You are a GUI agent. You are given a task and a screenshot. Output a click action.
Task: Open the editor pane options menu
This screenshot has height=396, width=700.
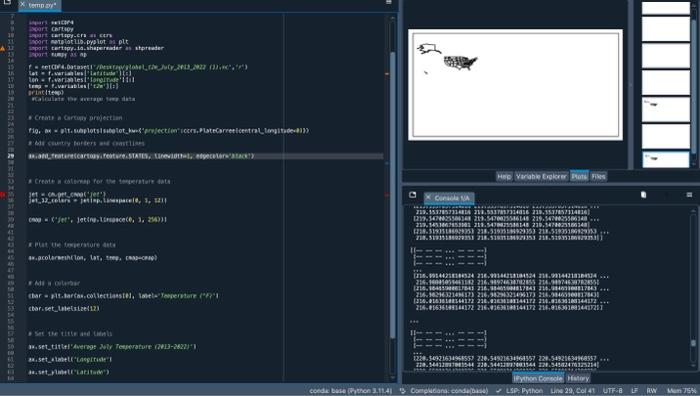pos(388,2)
